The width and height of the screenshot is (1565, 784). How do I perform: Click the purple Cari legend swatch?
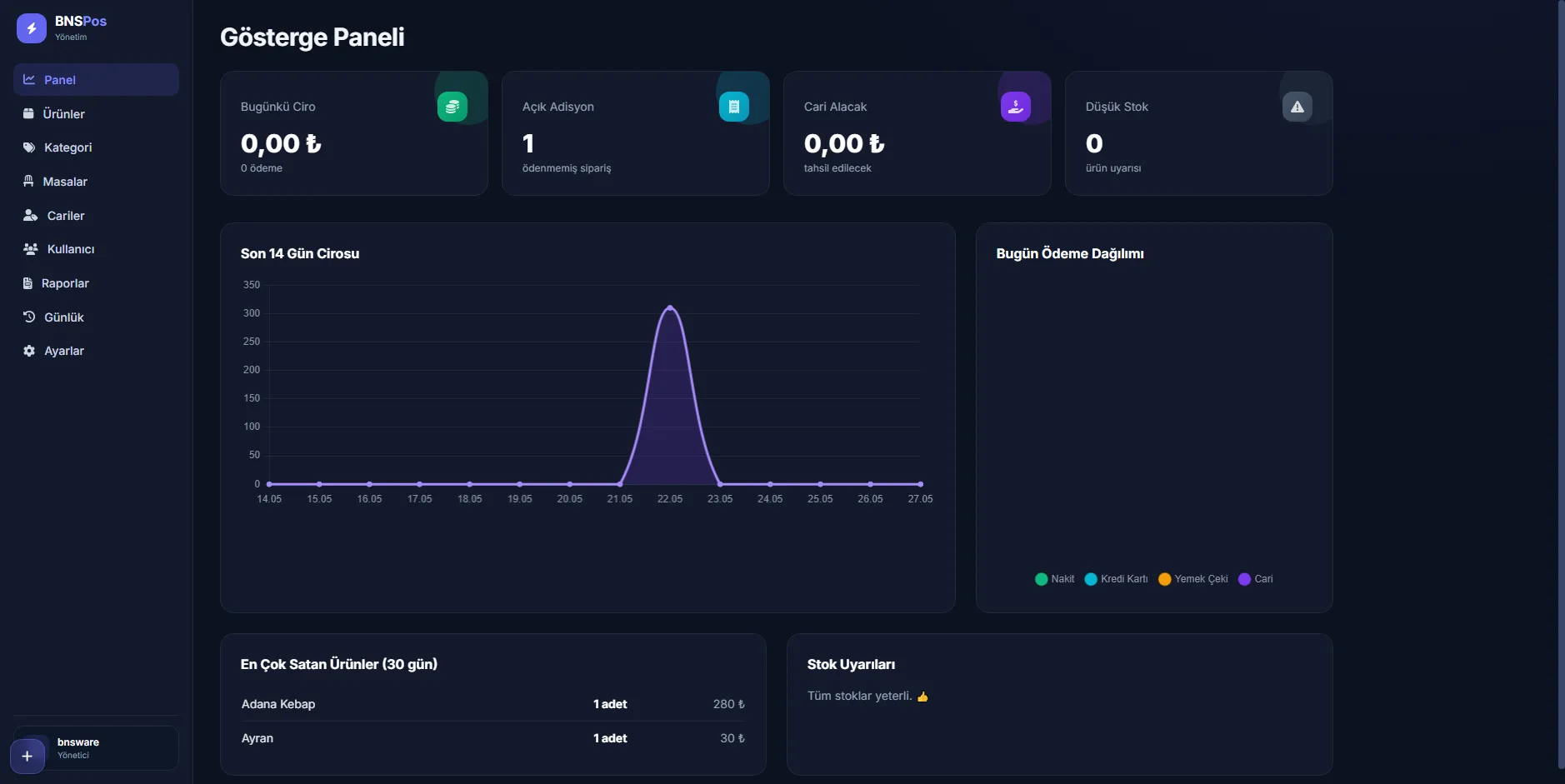pos(1244,579)
